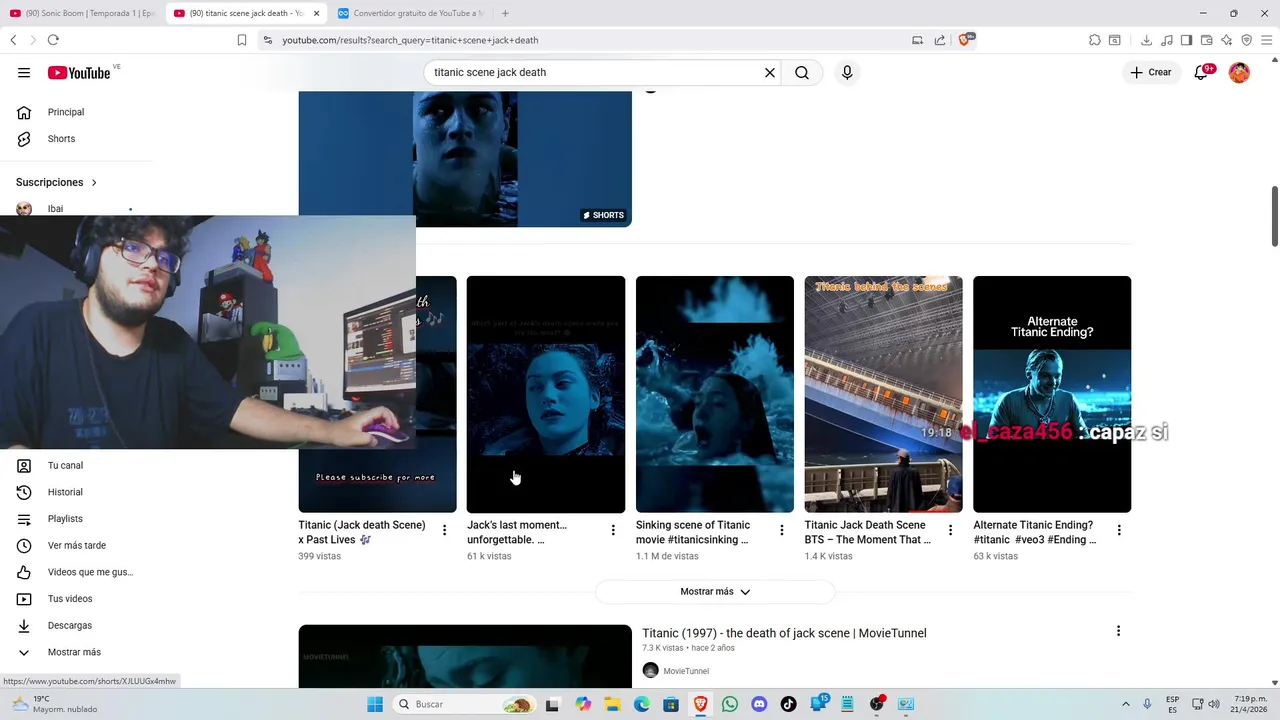Open the Brave VPN shield icon
Screen dimensions: 1280x720
coord(1246,40)
